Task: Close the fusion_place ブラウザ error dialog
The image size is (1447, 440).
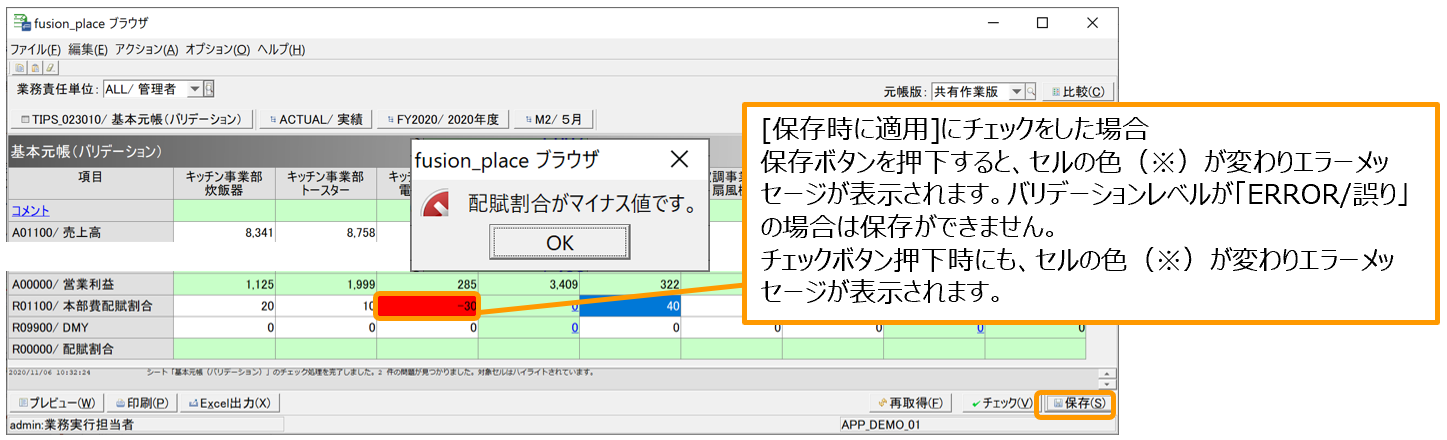Action: [x=679, y=159]
